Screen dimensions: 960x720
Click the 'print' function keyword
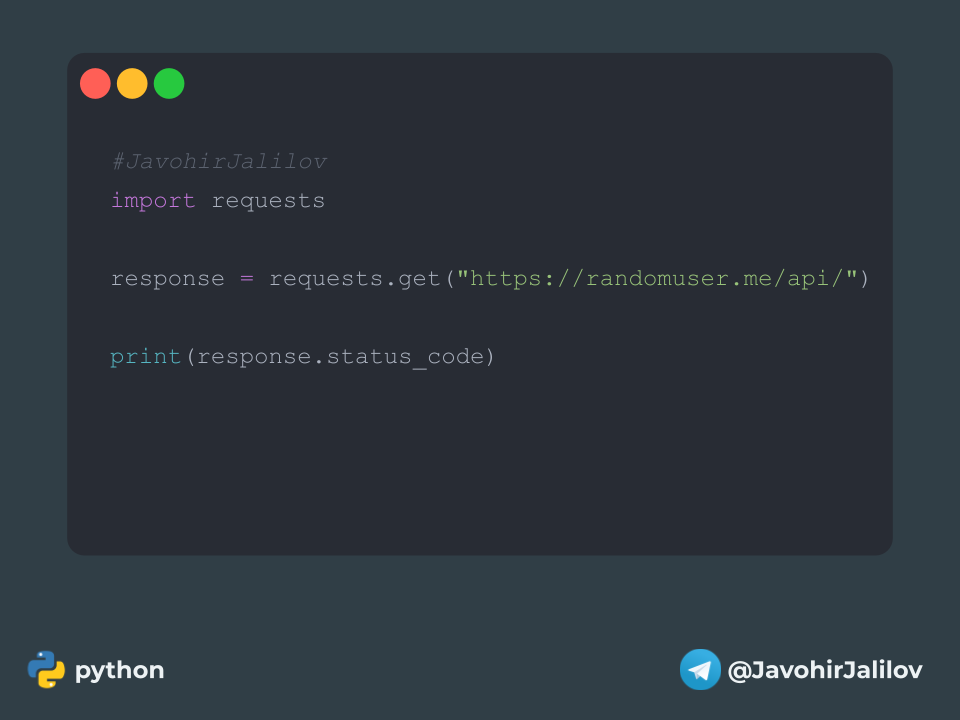point(146,356)
